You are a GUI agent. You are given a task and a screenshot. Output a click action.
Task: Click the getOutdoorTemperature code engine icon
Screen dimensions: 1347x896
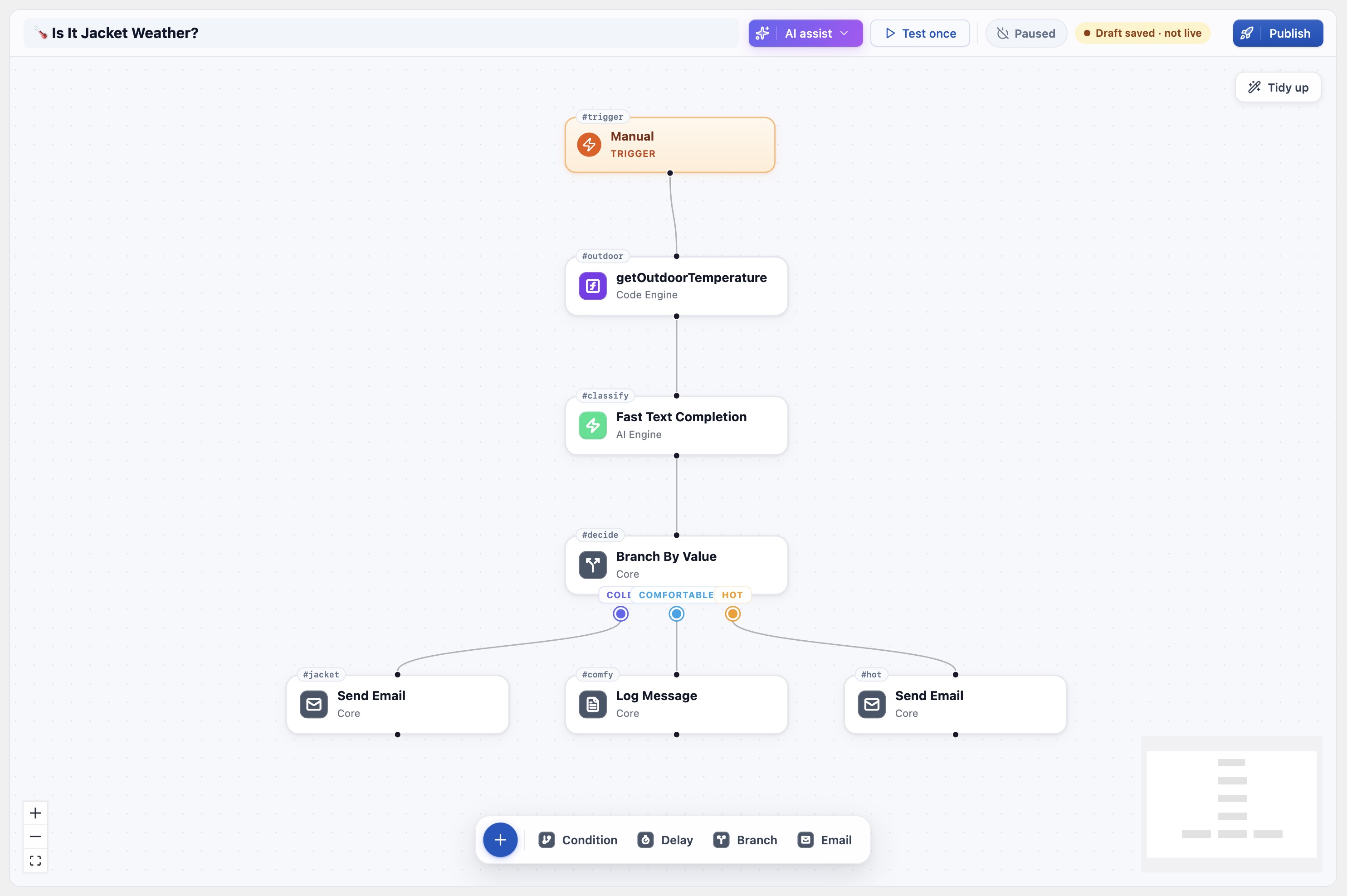pyautogui.click(x=593, y=286)
